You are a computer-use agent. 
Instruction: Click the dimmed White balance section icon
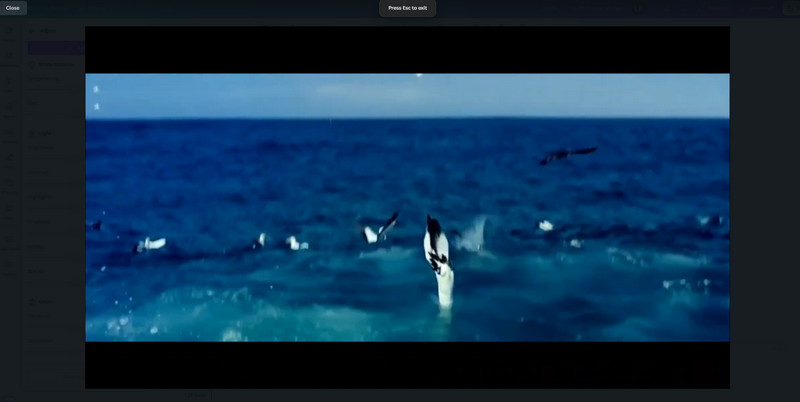pyautogui.click(x=33, y=64)
